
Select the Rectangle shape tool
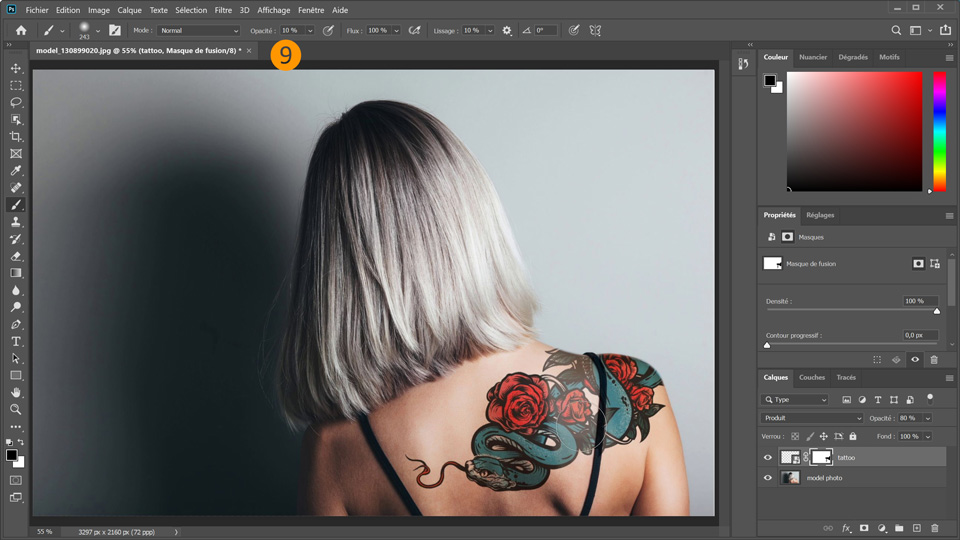tap(16, 375)
